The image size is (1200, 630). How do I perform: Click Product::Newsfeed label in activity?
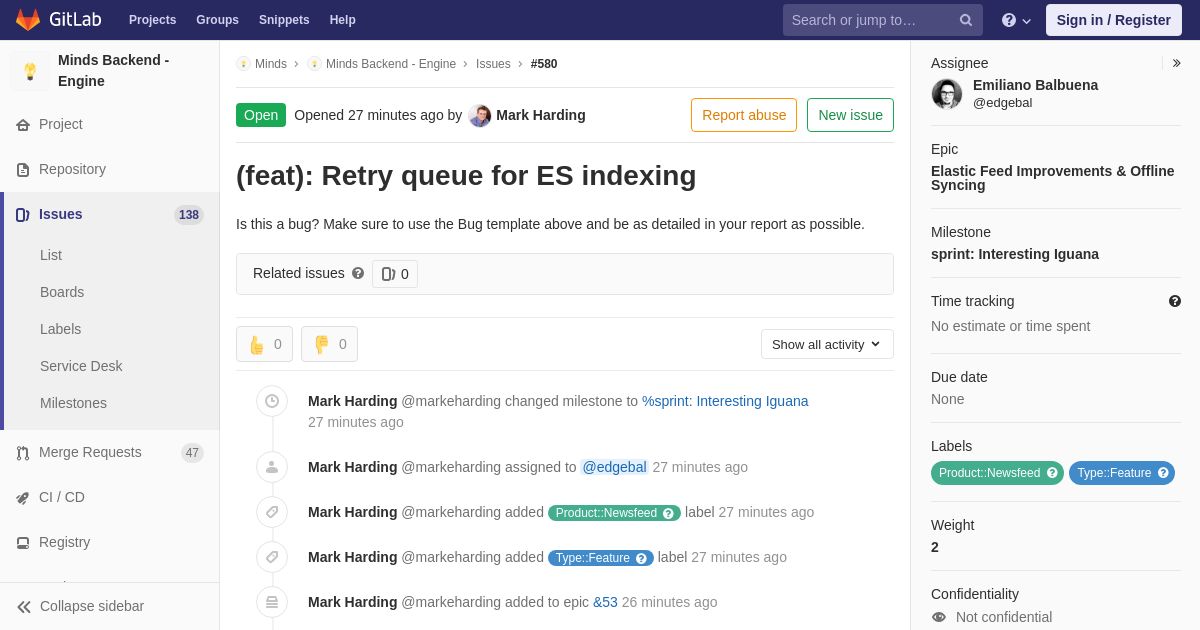coord(614,513)
